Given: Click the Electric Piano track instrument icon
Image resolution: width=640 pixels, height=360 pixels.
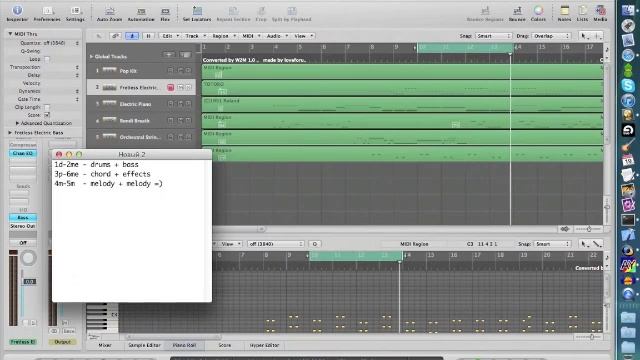Looking at the screenshot, I should point(109,104).
